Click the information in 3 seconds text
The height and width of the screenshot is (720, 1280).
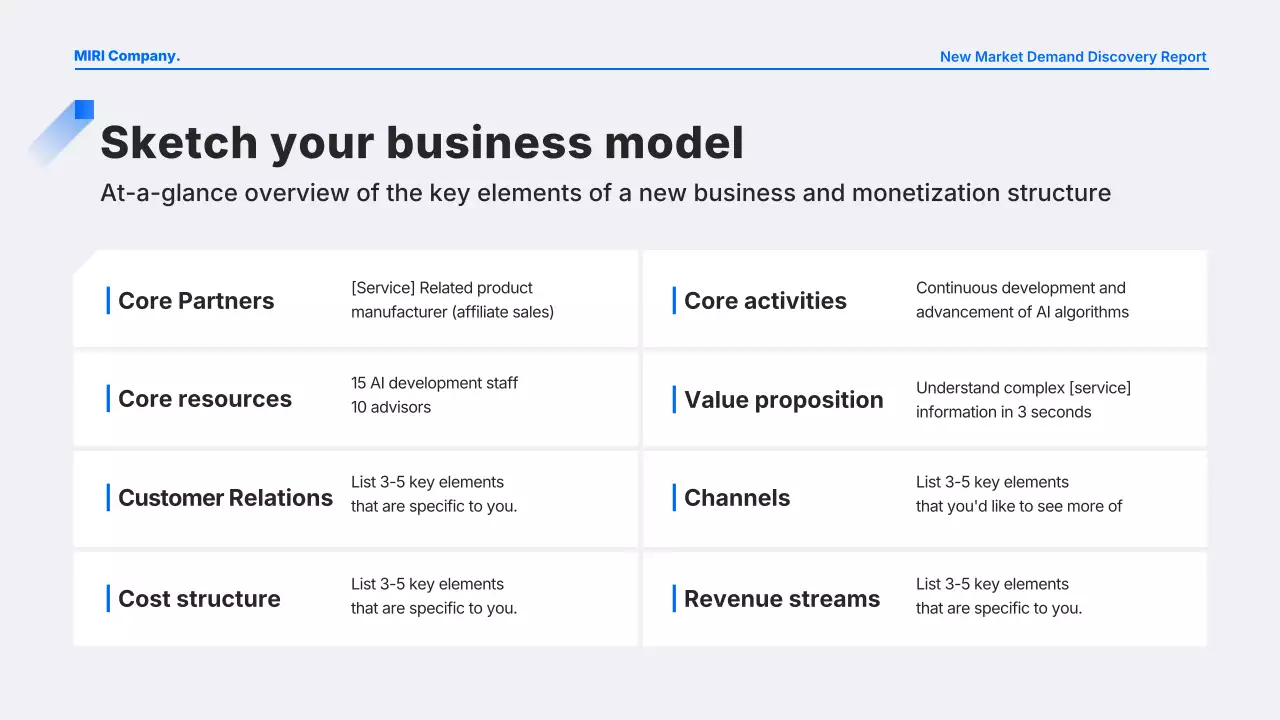point(1003,412)
